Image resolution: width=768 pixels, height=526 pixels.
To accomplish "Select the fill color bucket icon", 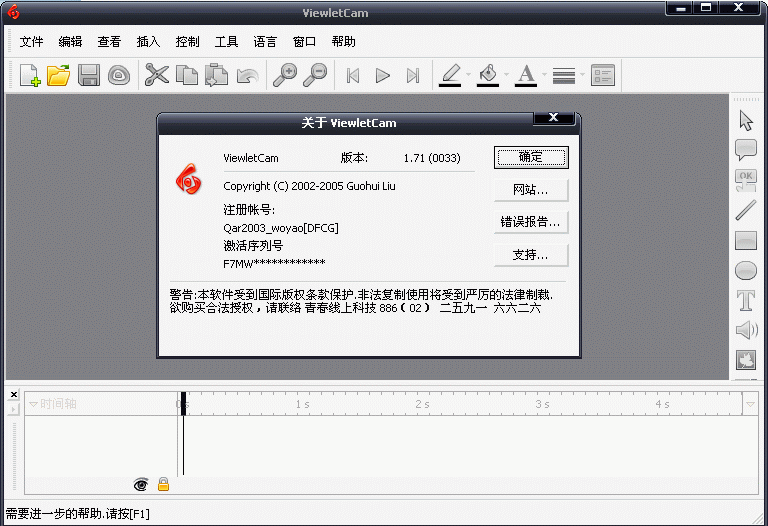I will coord(488,75).
